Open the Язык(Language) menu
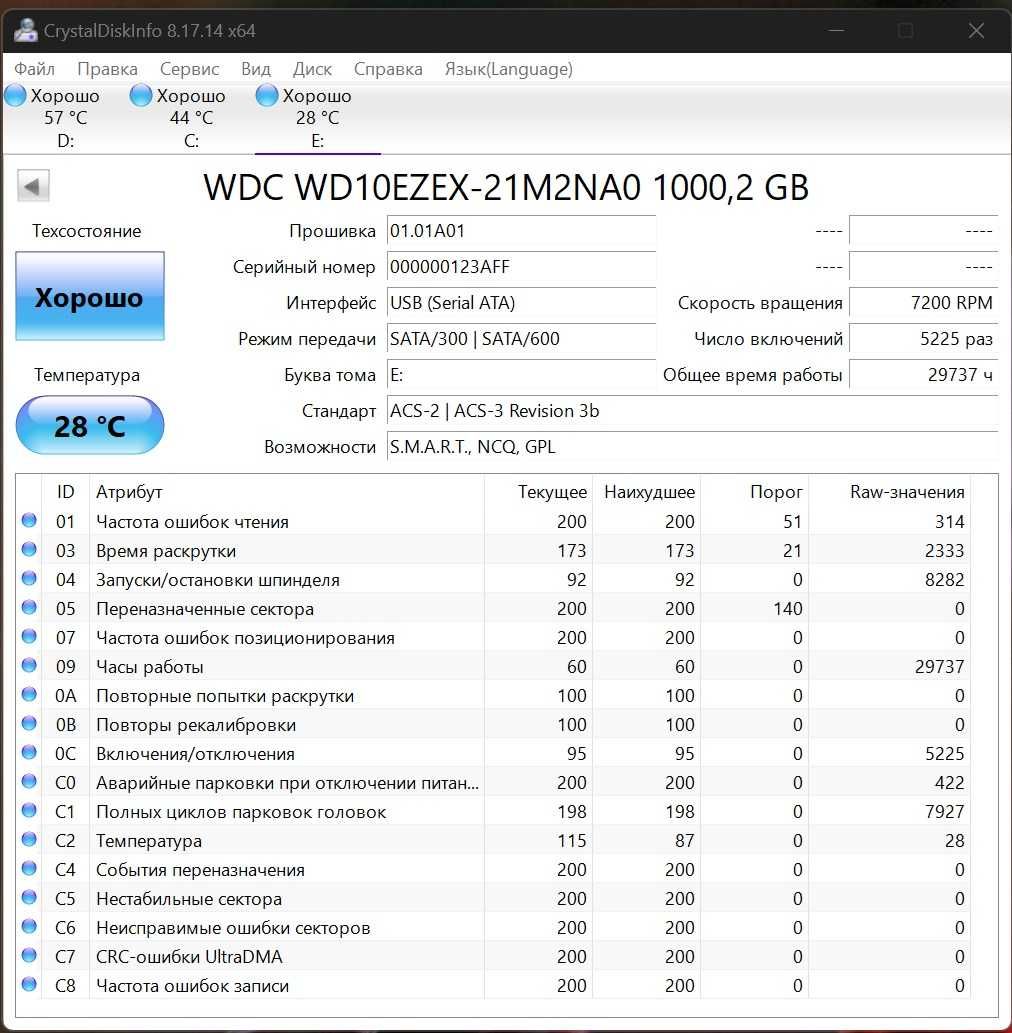Screen dimensions: 1012x1033 tap(509, 69)
